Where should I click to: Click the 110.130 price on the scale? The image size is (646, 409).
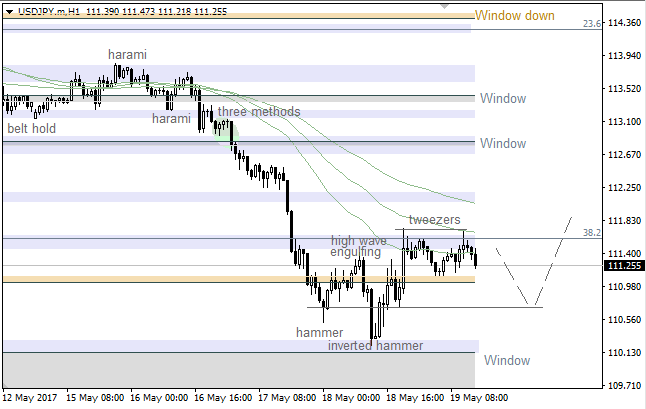(x=625, y=353)
